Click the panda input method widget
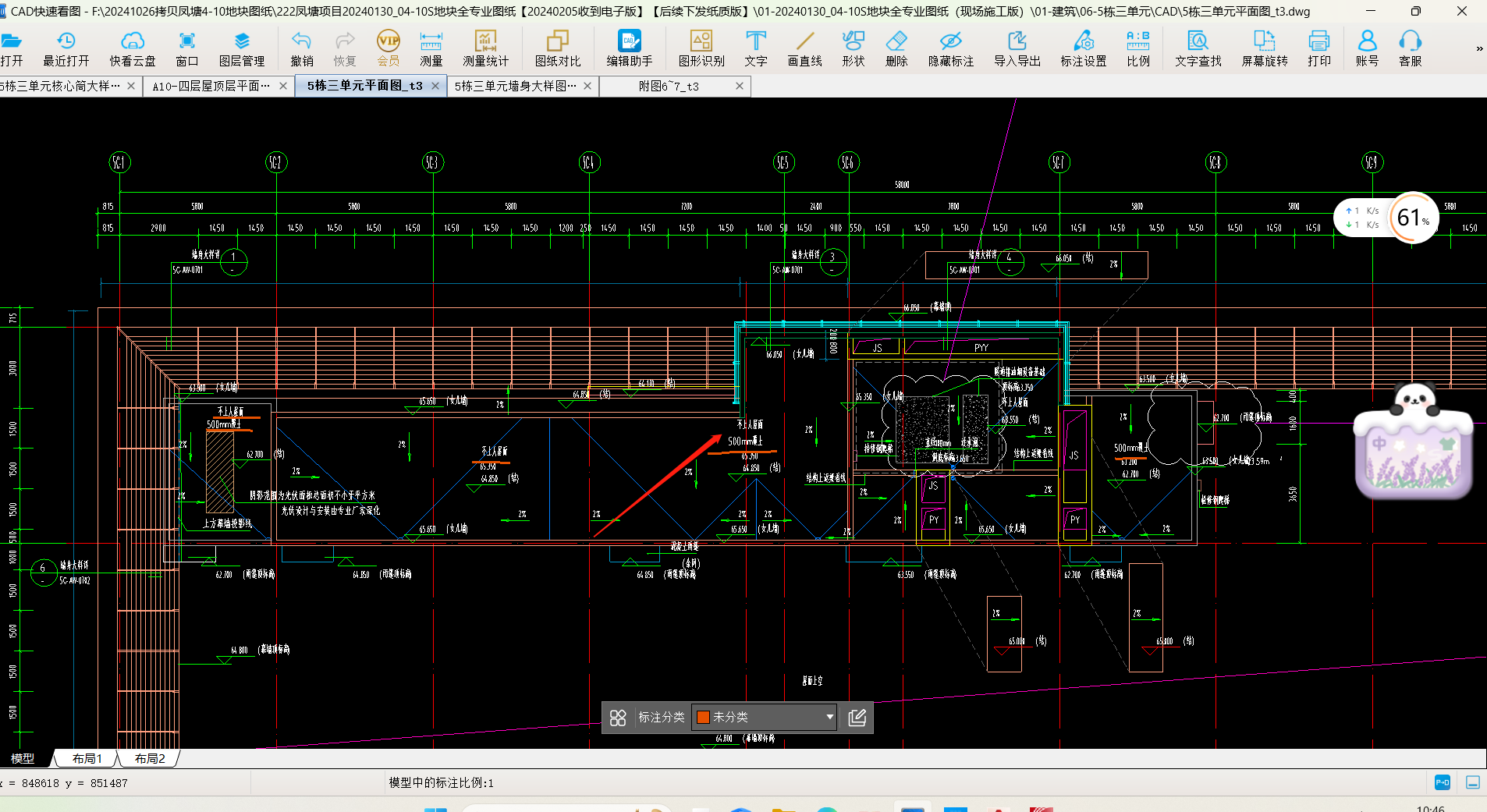The width and height of the screenshot is (1487, 812). [1414, 442]
